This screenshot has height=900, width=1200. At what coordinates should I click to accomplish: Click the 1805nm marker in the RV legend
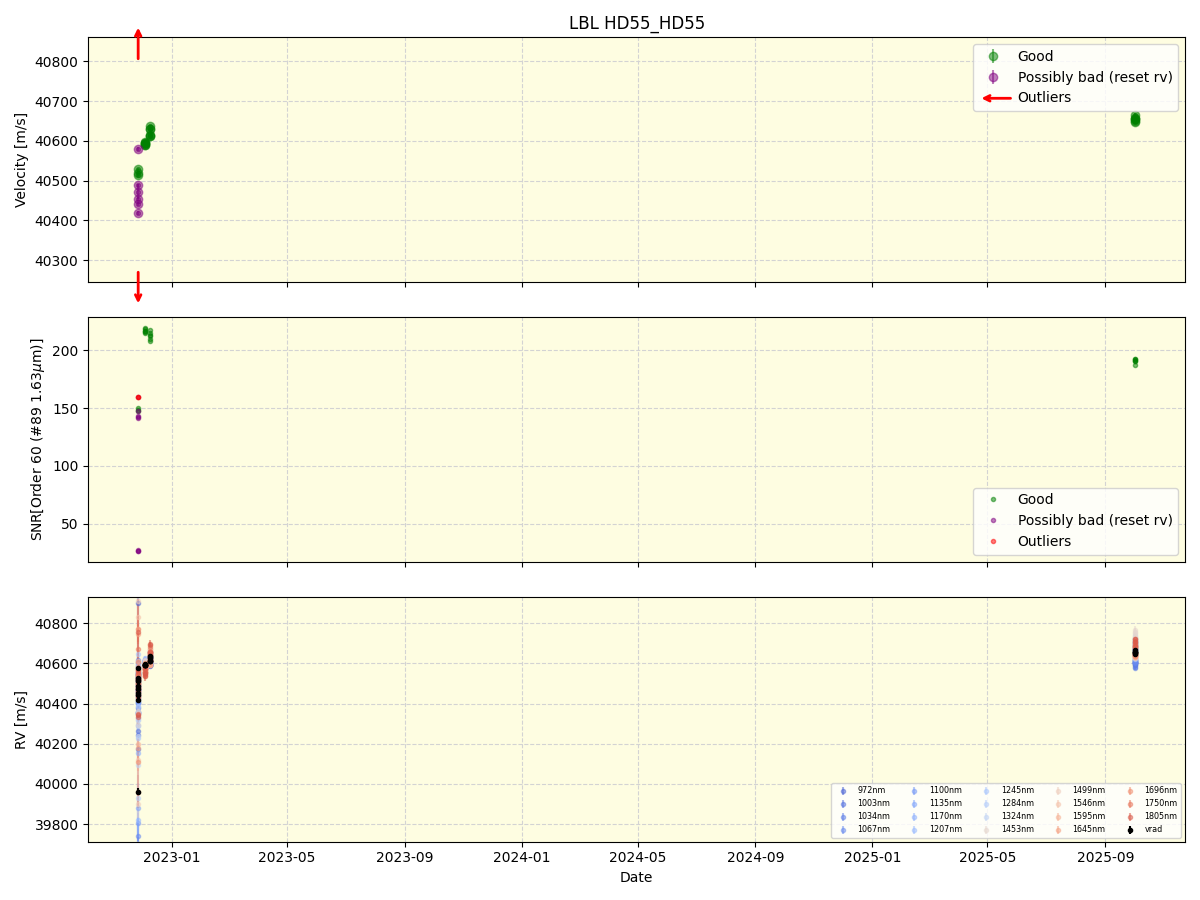point(1130,817)
